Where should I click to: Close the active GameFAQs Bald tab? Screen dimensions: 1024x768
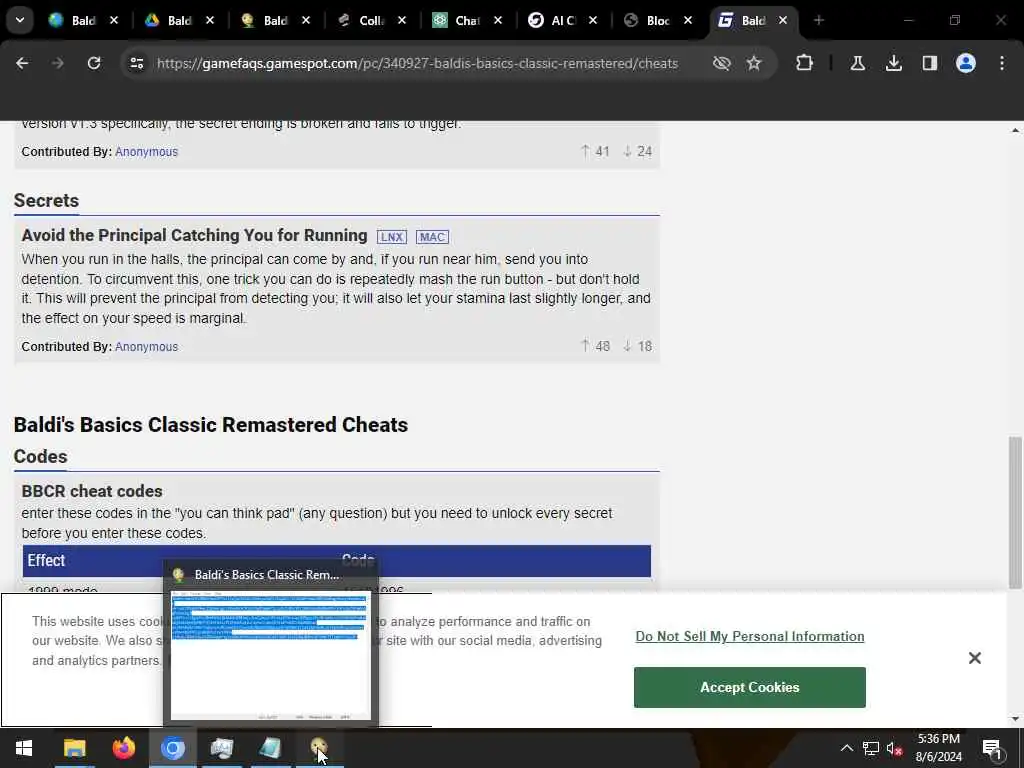click(x=782, y=20)
